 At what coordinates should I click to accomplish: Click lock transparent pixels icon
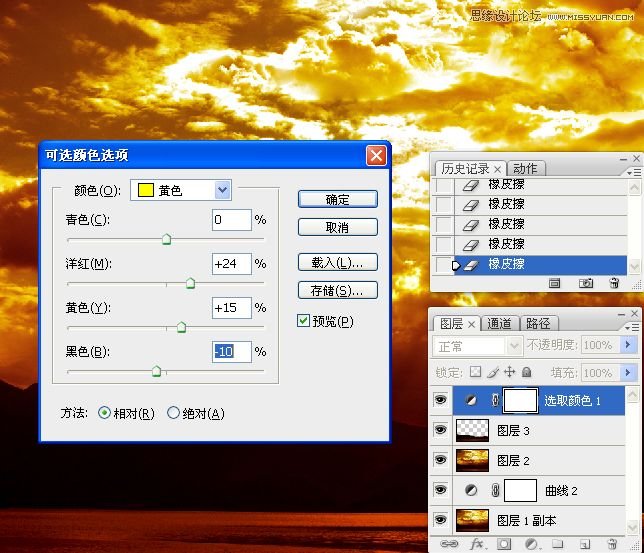(475, 372)
